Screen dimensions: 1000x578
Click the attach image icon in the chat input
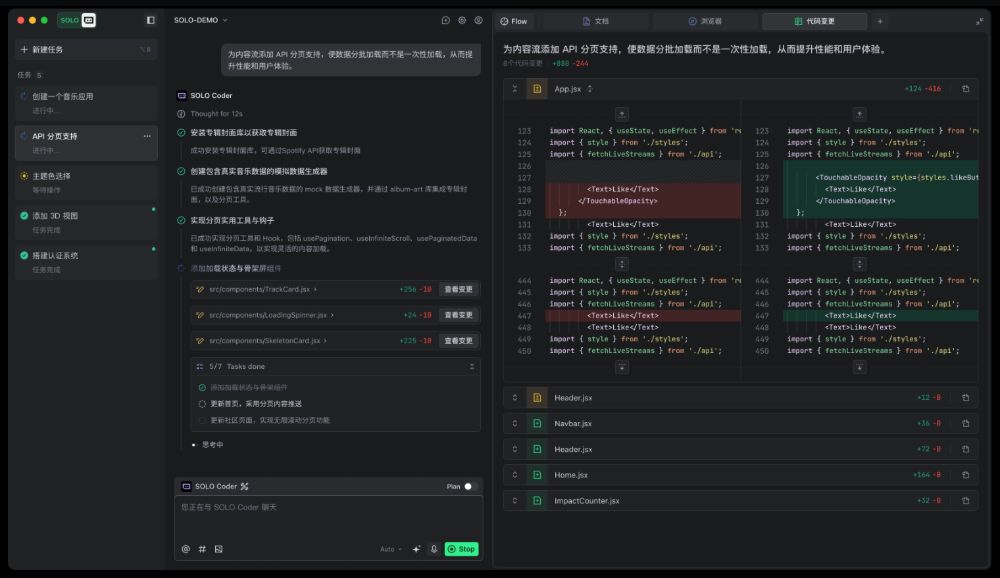pos(219,548)
